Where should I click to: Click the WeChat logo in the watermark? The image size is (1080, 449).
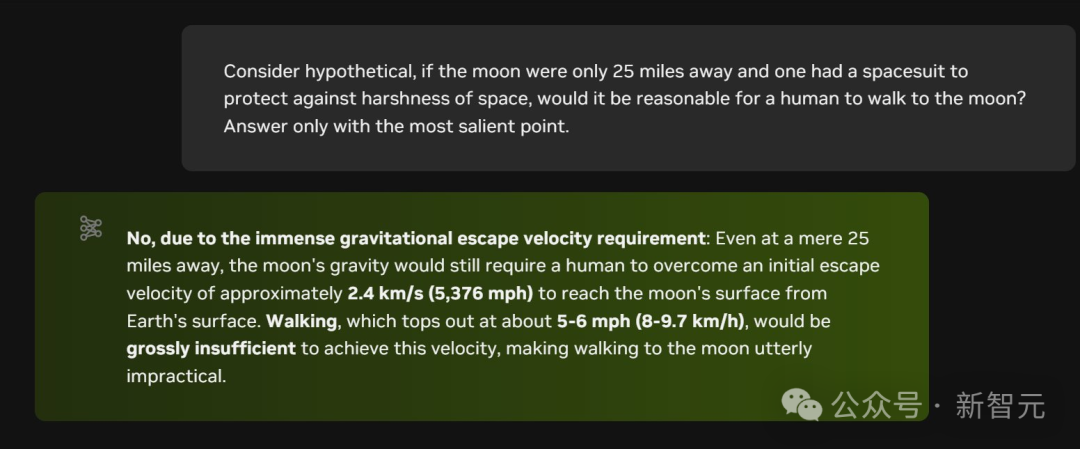tap(802, 404)
